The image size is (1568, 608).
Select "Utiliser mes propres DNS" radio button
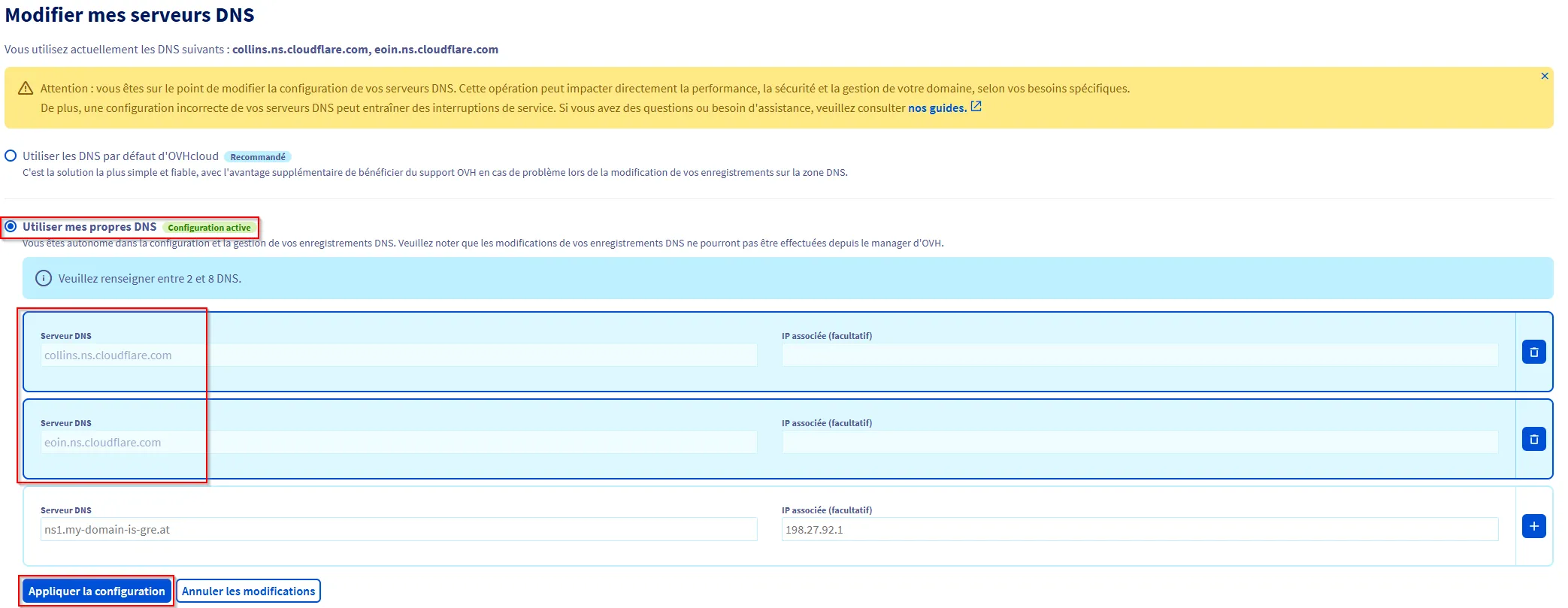tap(11, 227)
